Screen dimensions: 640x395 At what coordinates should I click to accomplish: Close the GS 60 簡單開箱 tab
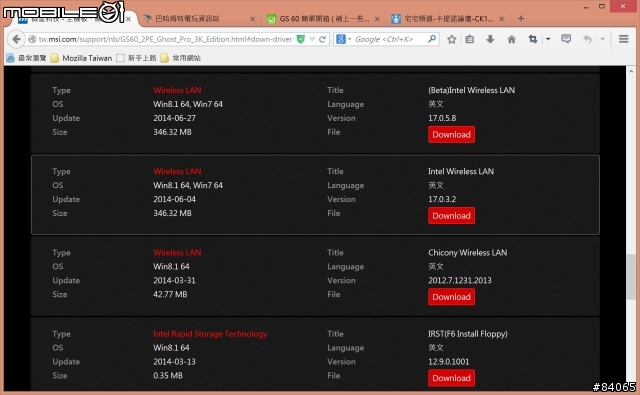[377, 19]
